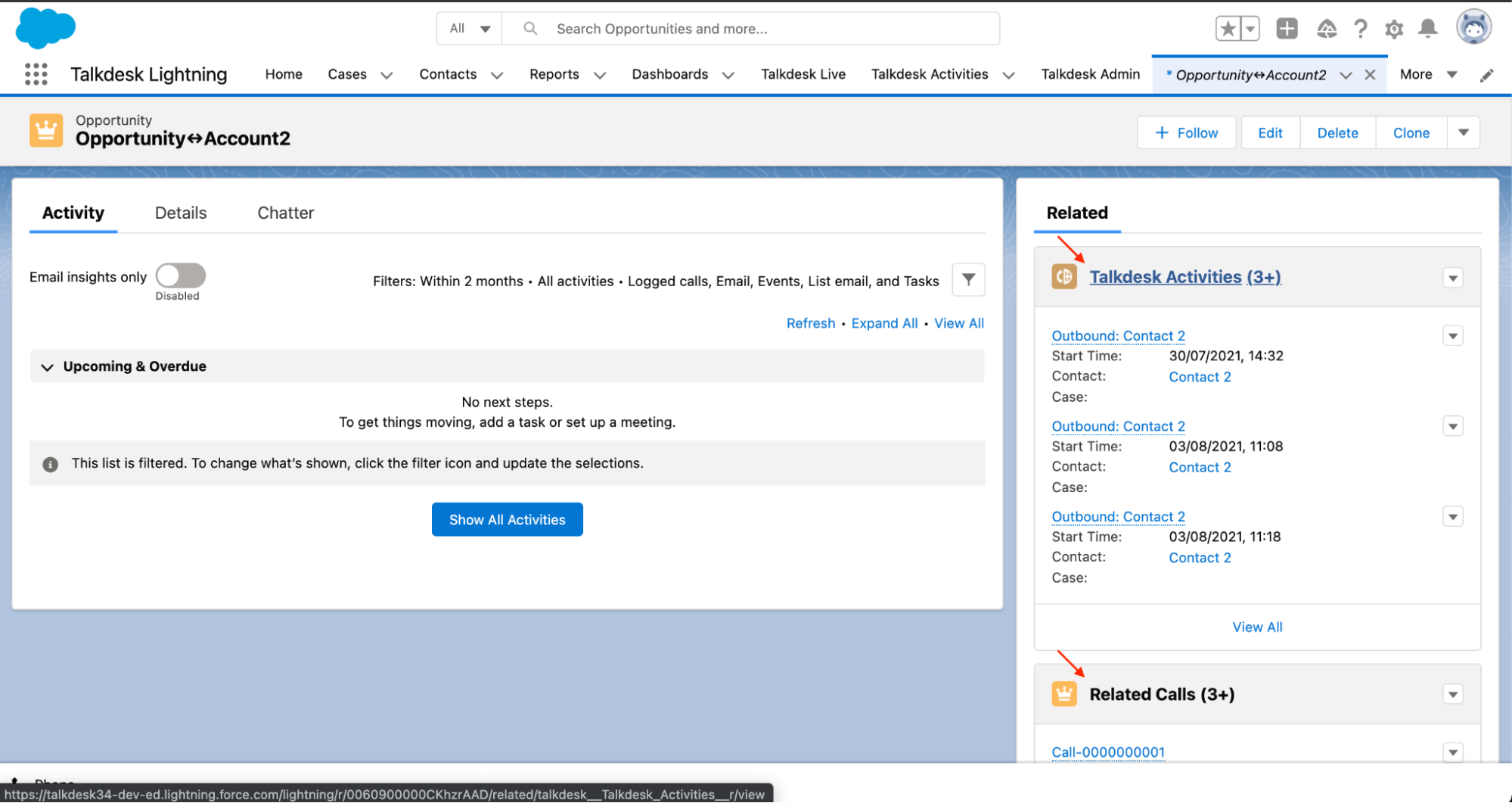Open the user profile avatar
The width and height of the screenshot is (1512, 803).
(x=1473, y=28)
